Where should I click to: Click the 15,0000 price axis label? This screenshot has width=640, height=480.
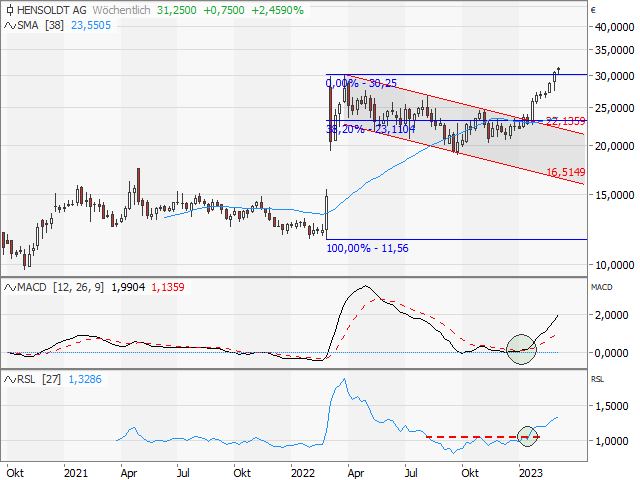pos(615,195)
